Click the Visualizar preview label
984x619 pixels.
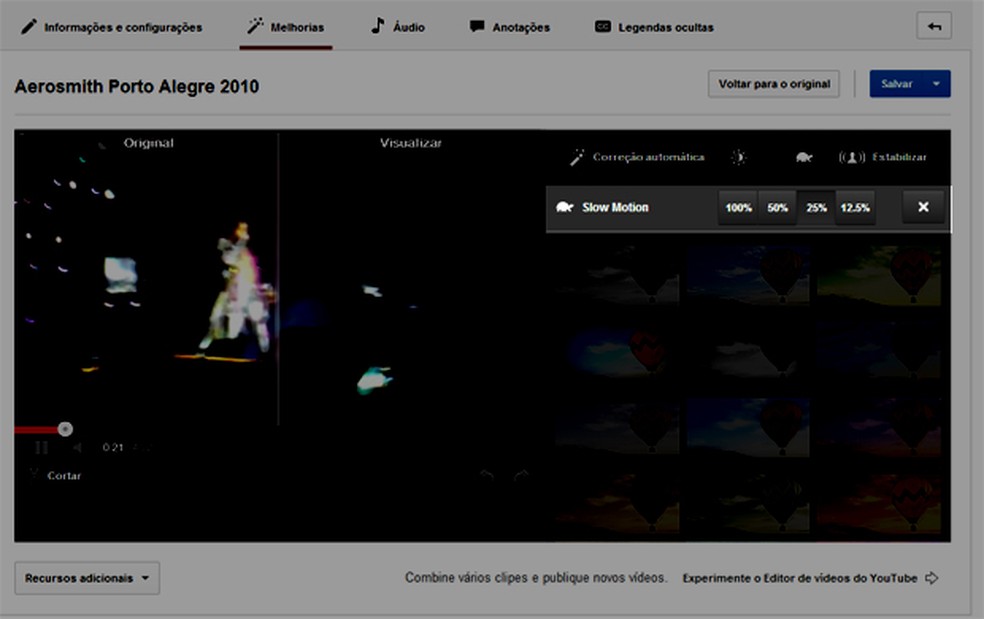coord(410,143)
